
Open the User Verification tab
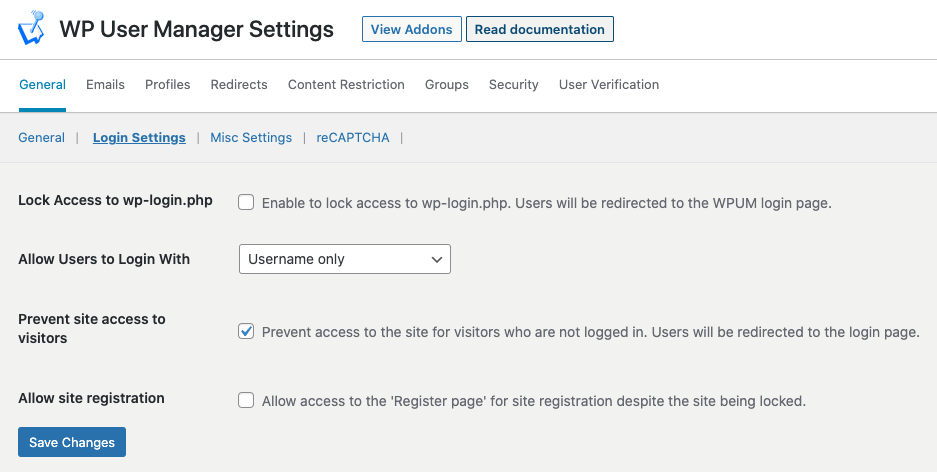[x=609, y=85]
